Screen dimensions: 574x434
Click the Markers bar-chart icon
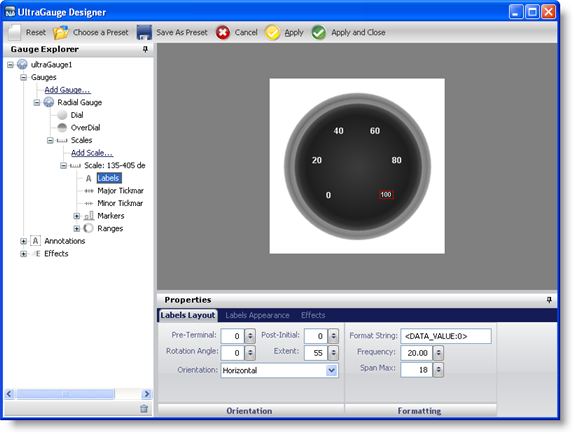tap(89, 216)
